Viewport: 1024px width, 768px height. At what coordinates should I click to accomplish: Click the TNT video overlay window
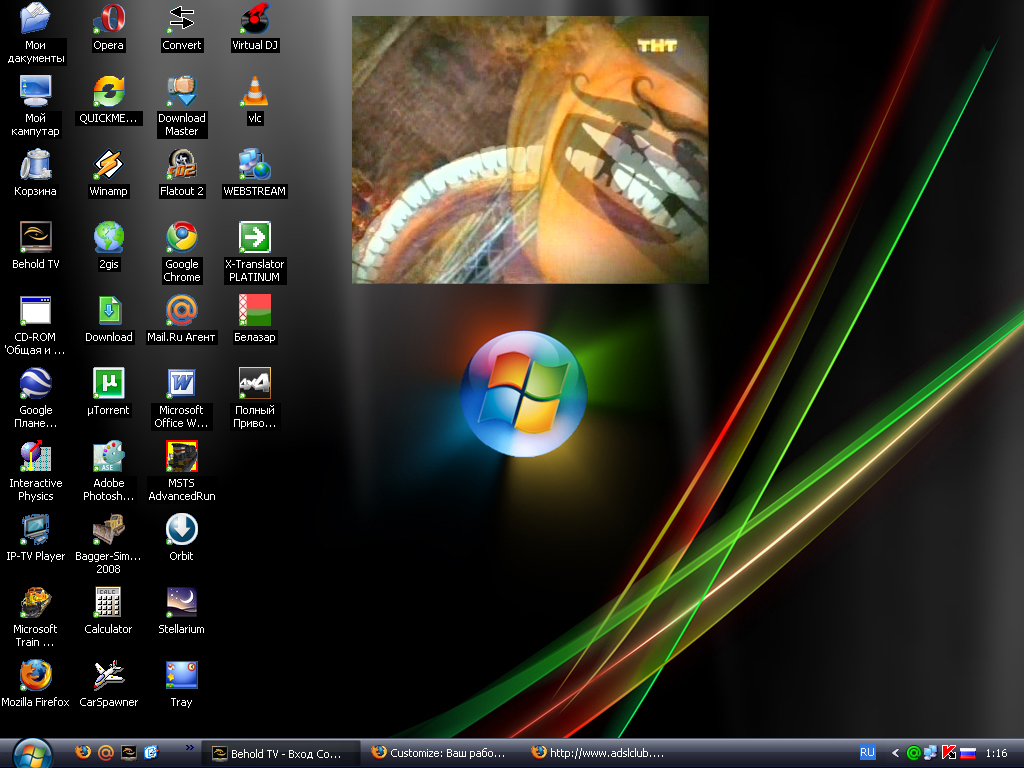pos(530,150)
